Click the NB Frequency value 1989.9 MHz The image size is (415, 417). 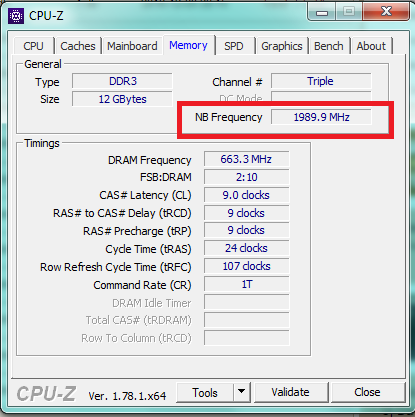[x=321, y=117]
